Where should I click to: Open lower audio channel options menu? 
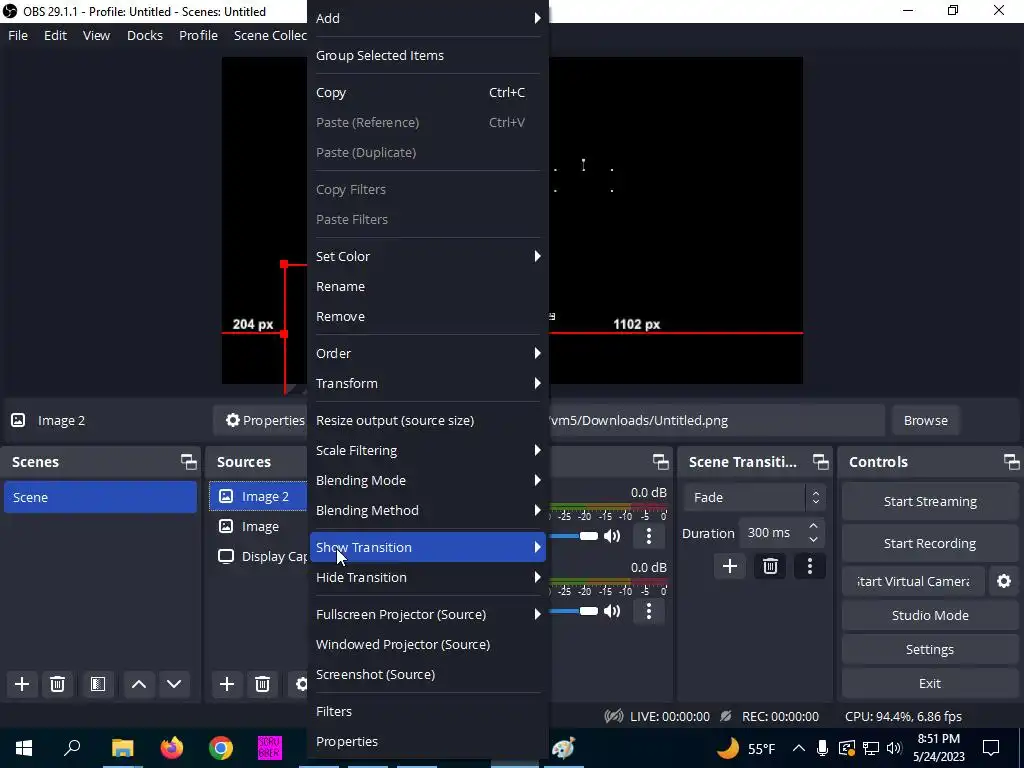point(648,611)
